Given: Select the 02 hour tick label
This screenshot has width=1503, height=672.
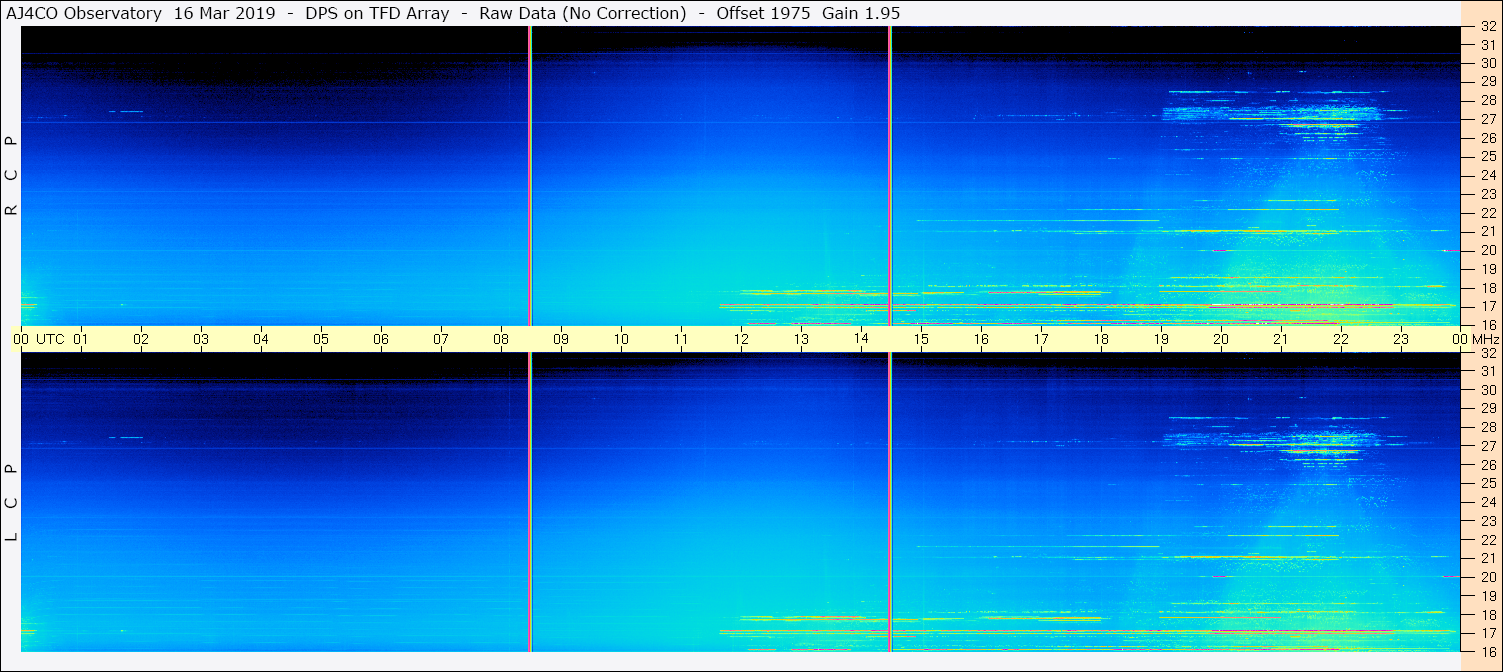Looking at the screenshot, I should 141,339.
